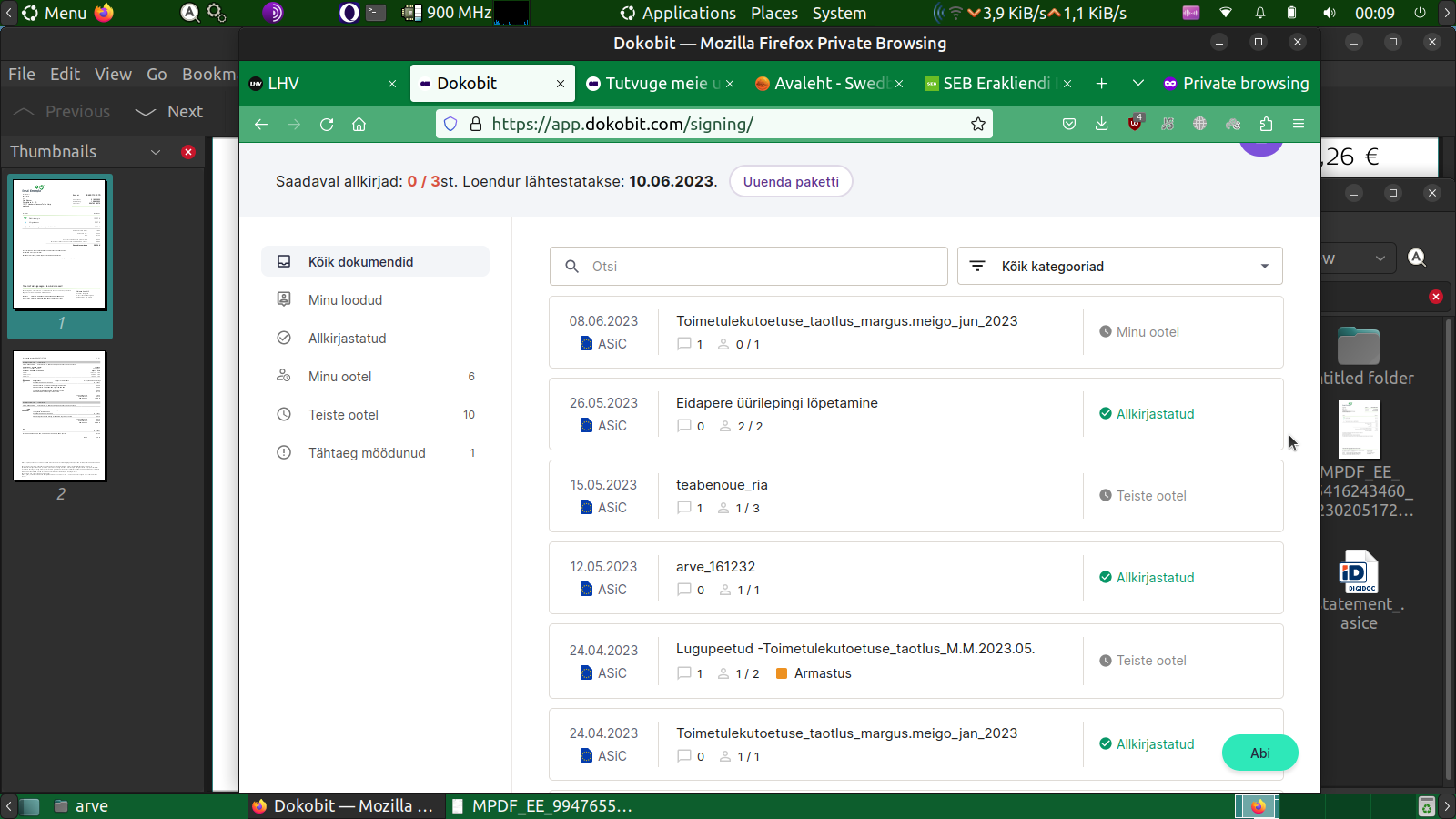Screen dimensions: 1456x819
Task: Open the System menu in top panel
Action: pyautogui.click(x=839, y=13)
